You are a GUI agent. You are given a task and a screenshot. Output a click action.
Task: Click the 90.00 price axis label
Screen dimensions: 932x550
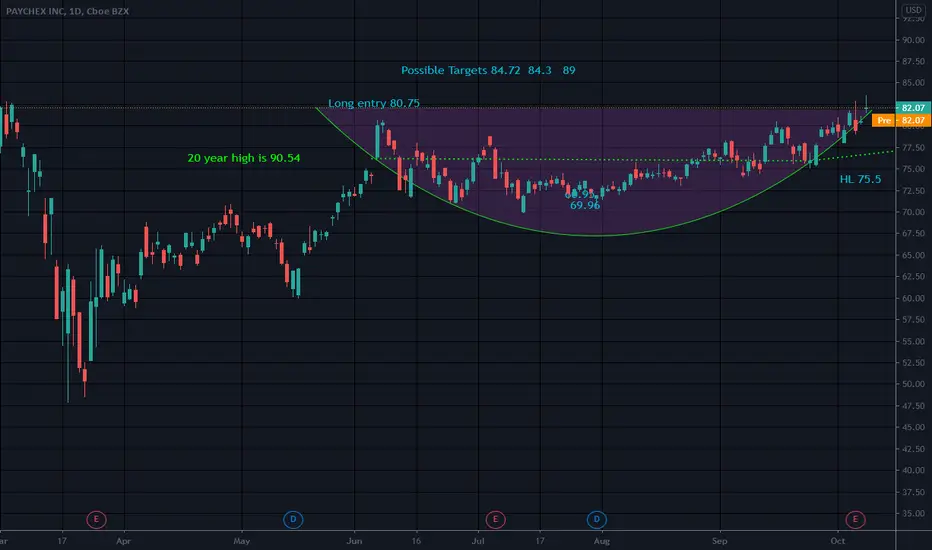point(913,40)
